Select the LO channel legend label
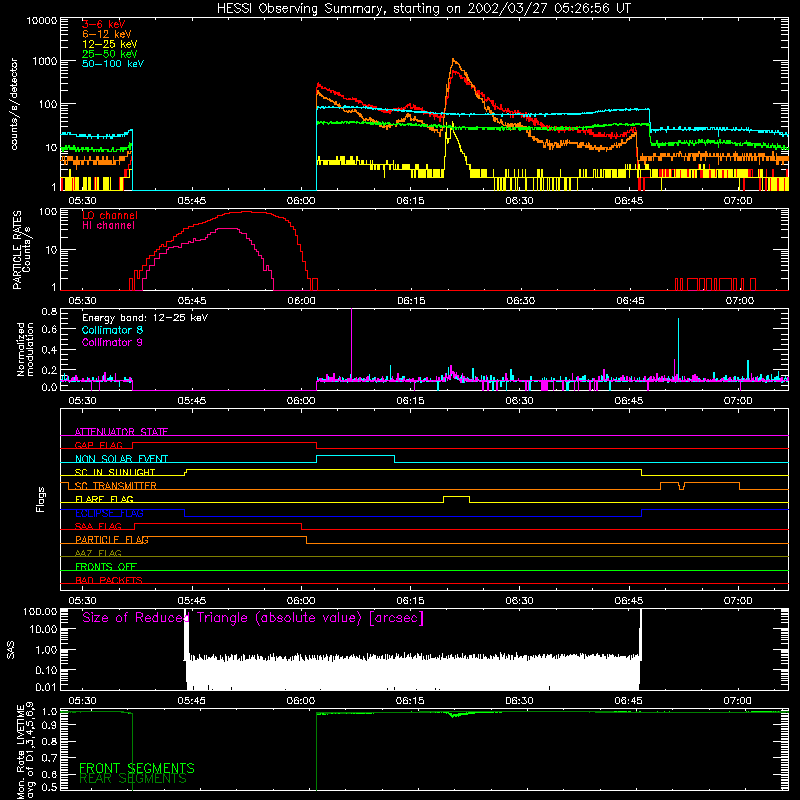 coord(110,215)
